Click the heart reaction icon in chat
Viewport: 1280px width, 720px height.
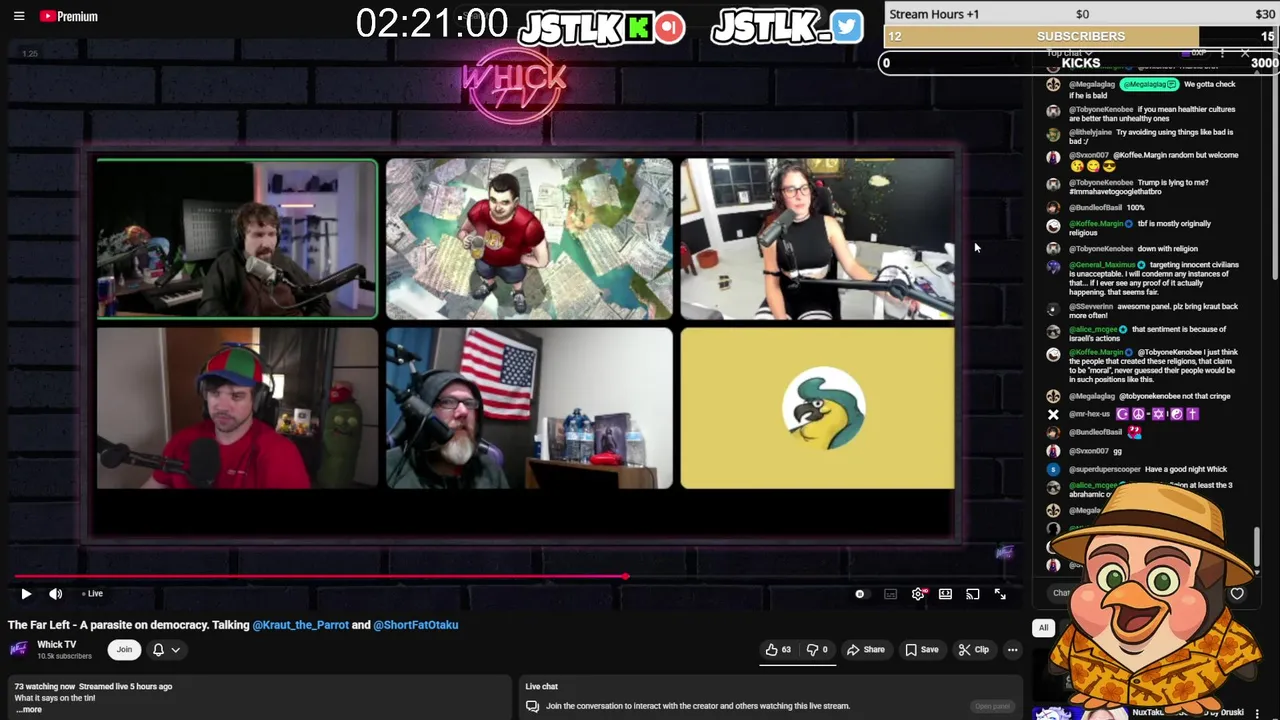point(1237,594)
